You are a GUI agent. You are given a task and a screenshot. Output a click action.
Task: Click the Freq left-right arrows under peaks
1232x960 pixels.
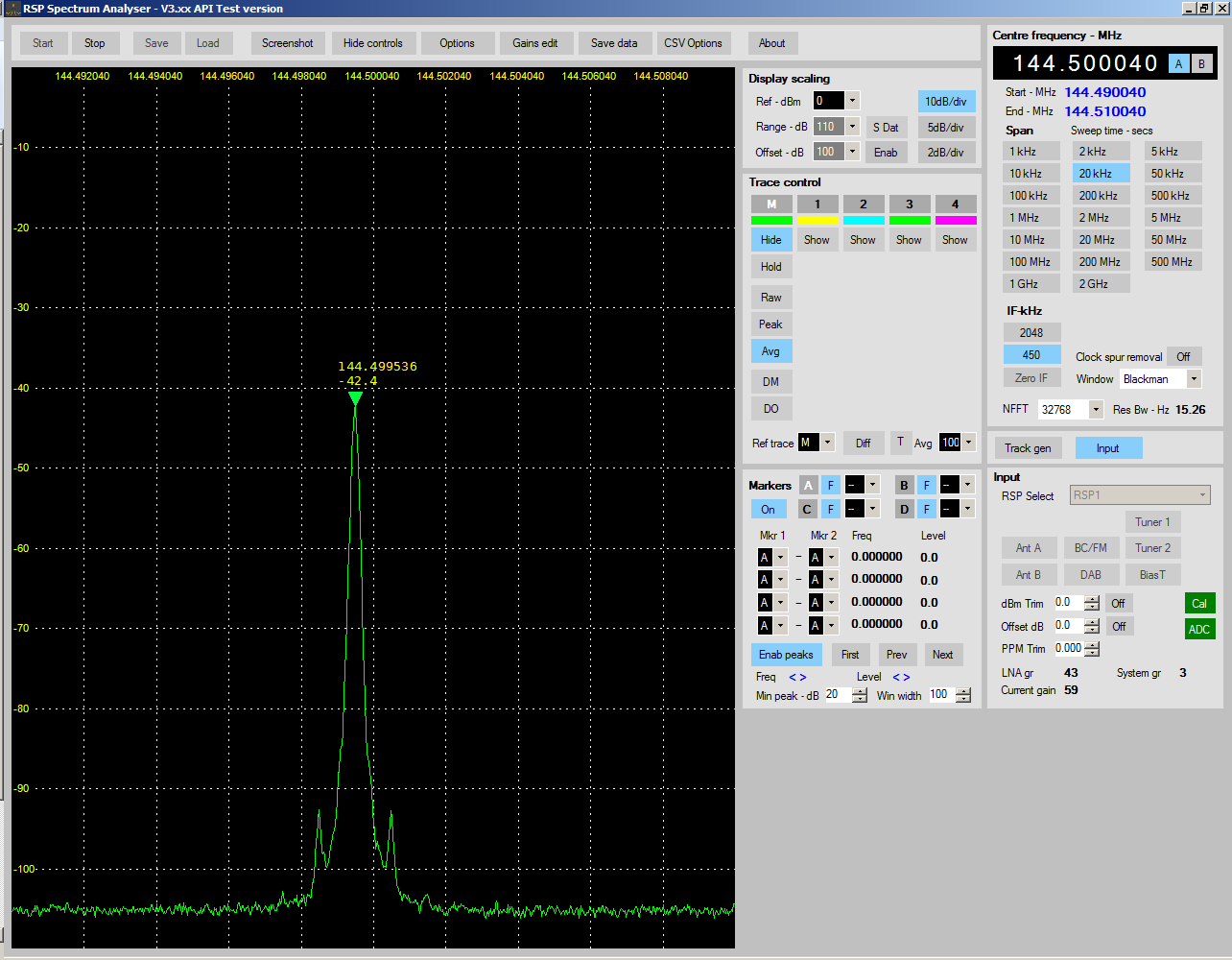(797, 677)
